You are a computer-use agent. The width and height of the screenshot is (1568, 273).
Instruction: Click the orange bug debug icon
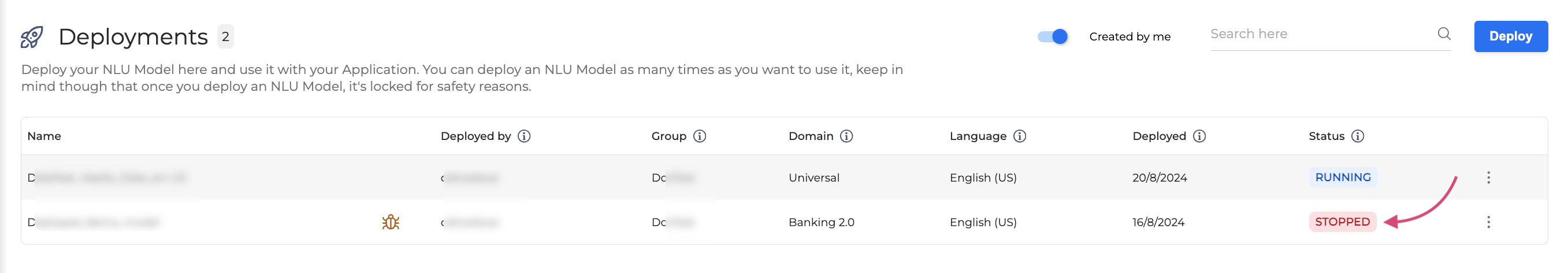tap(390, 223)
